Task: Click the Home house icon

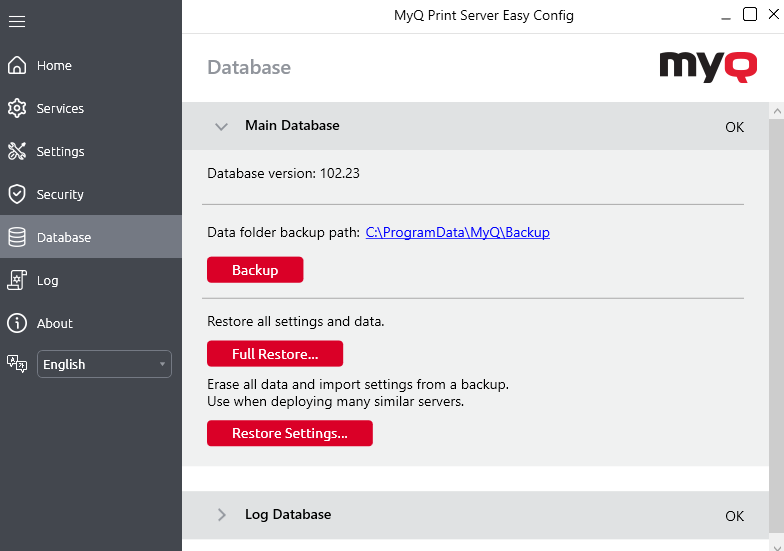Action: pos(16,66)
